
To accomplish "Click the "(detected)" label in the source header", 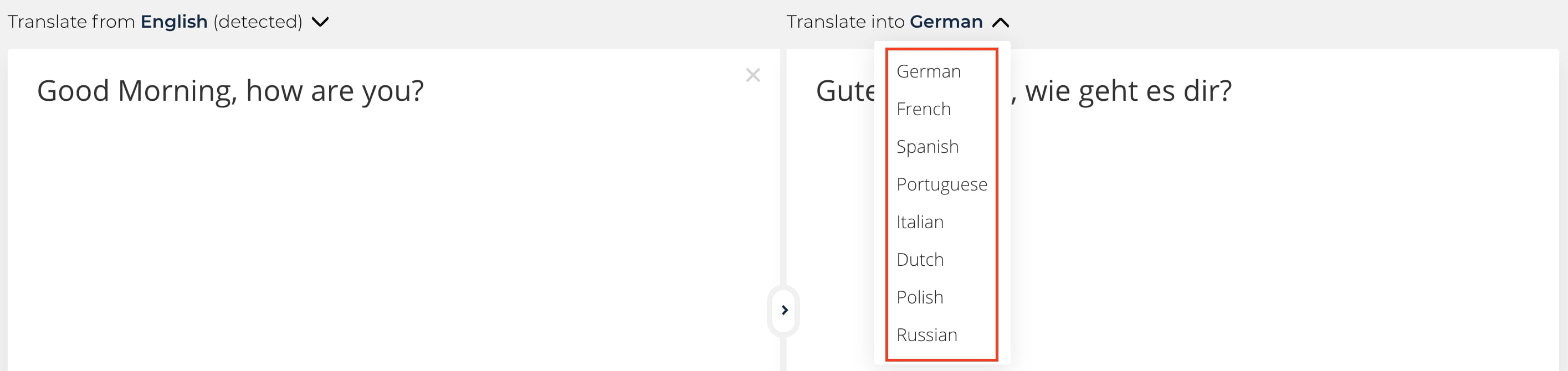I will pyautogui.click(x=258, y=22).
